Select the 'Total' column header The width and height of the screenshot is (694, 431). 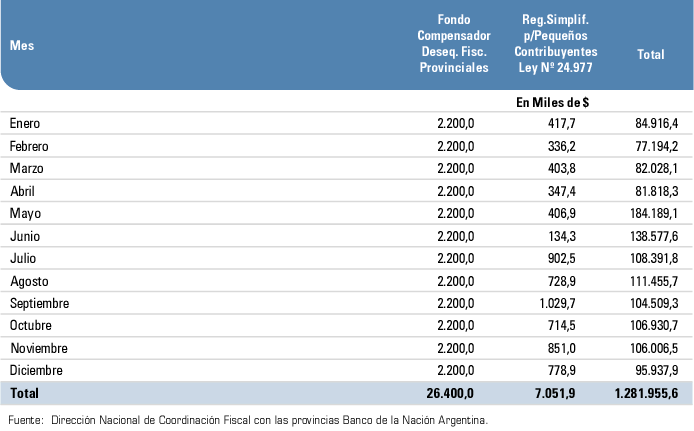pos(650,55)
